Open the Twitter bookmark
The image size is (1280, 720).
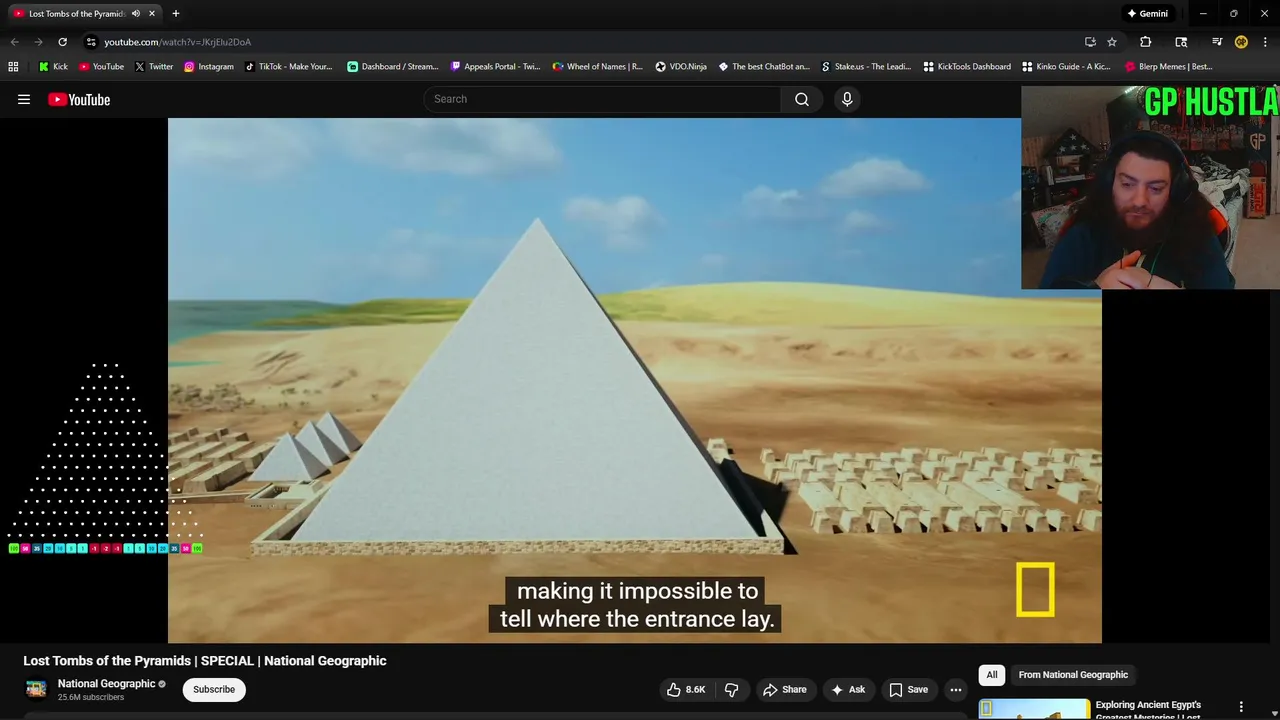click(153, 67)
